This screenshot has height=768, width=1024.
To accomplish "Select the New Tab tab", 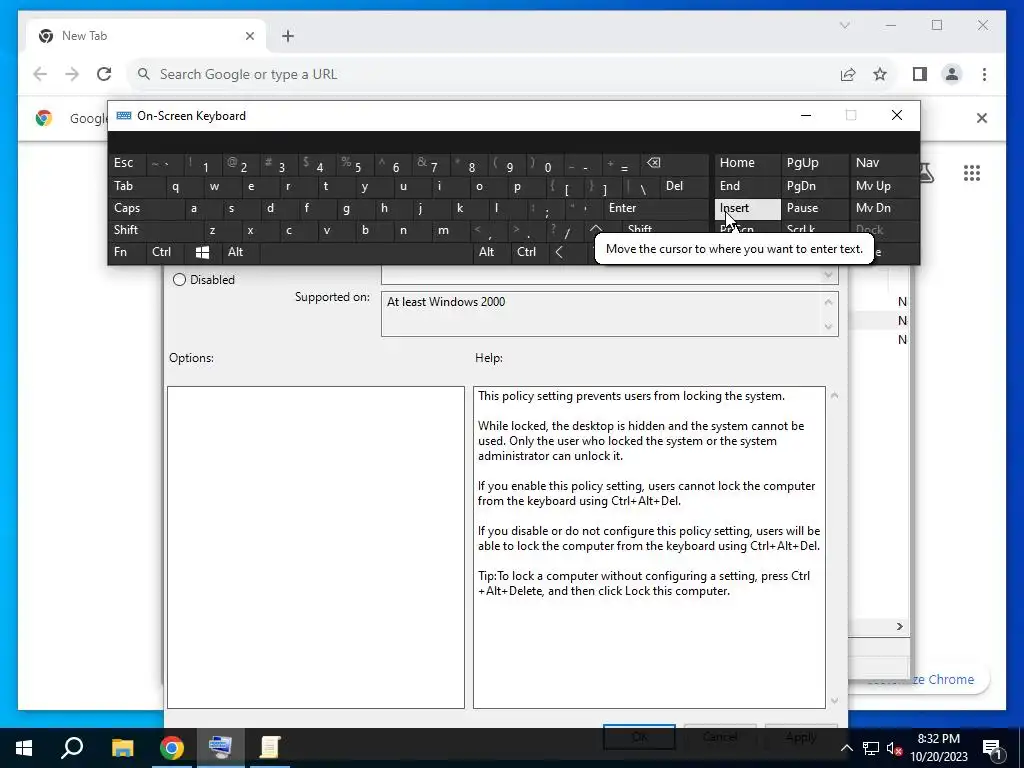I will [145, 36].
